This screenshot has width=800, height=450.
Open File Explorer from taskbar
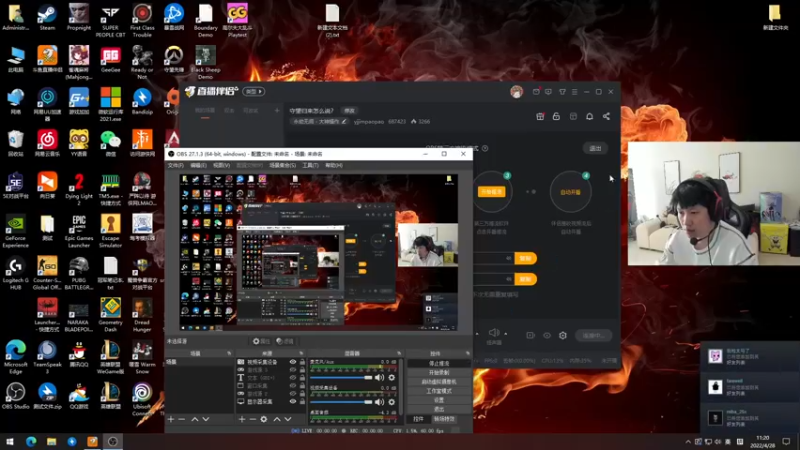(51, 441)
